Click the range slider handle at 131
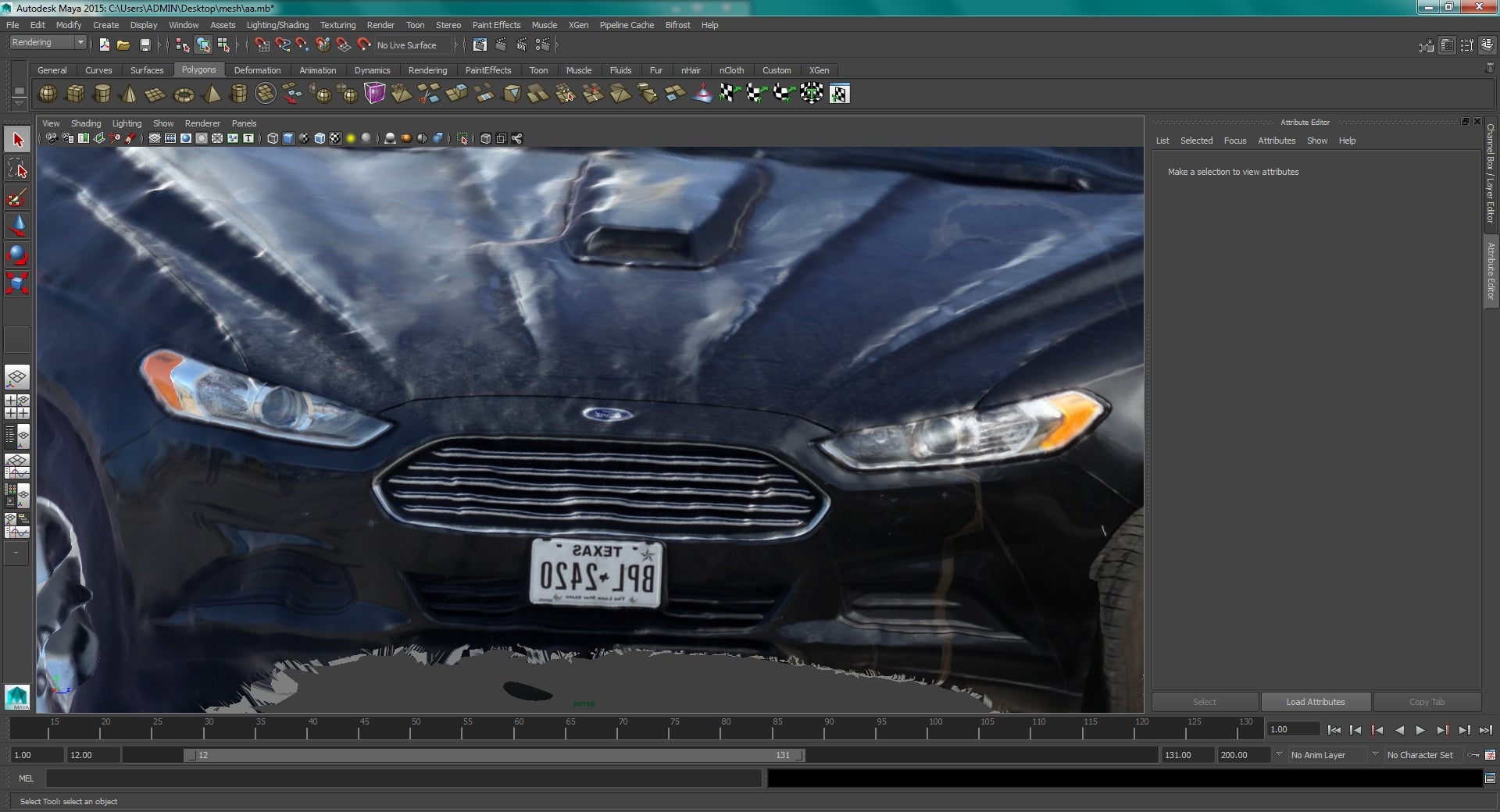 pos(799,755)
